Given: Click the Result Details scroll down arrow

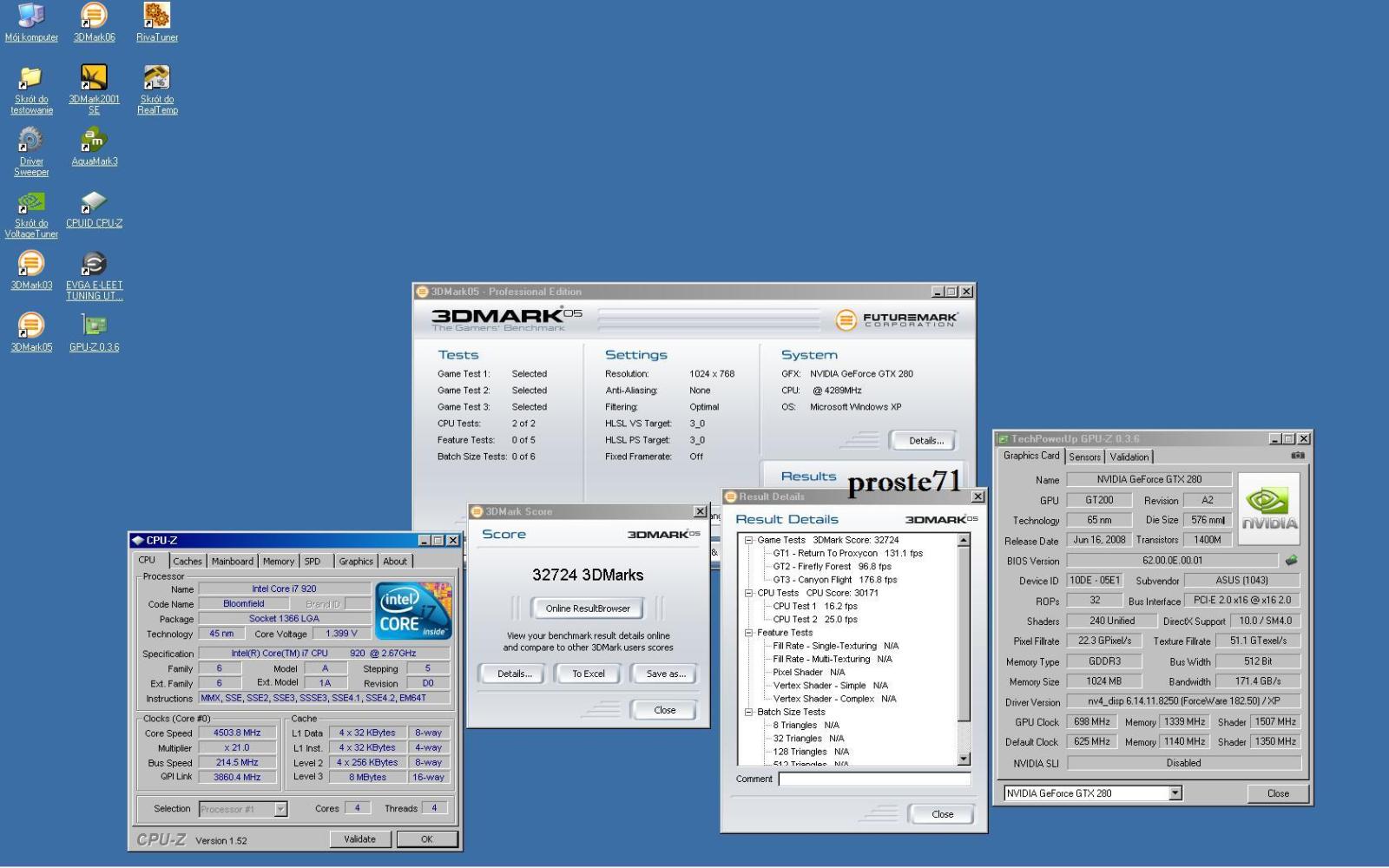Looking at the screenshot, I should 963,759.
